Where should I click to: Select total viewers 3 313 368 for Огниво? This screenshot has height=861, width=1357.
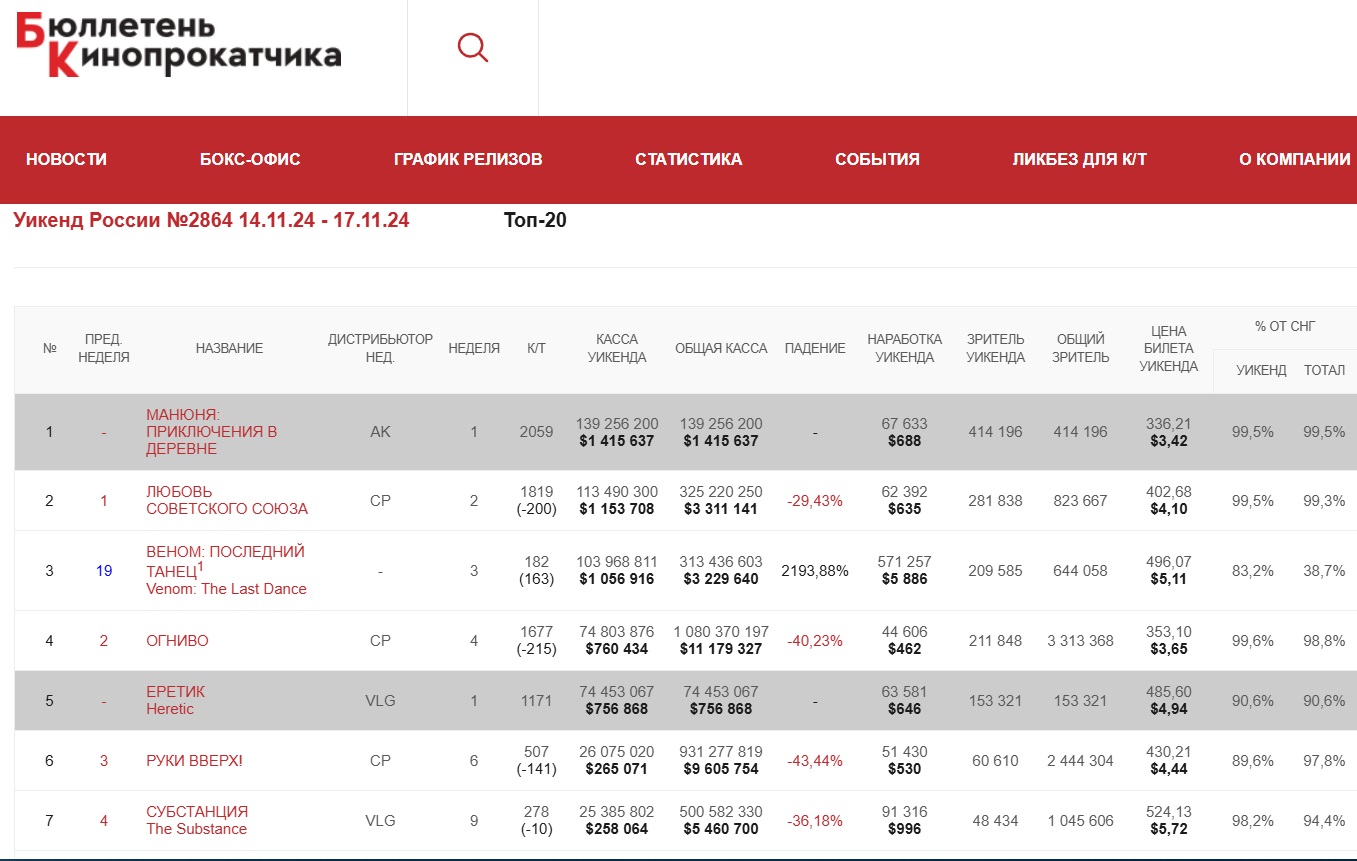coord(1080,641)
